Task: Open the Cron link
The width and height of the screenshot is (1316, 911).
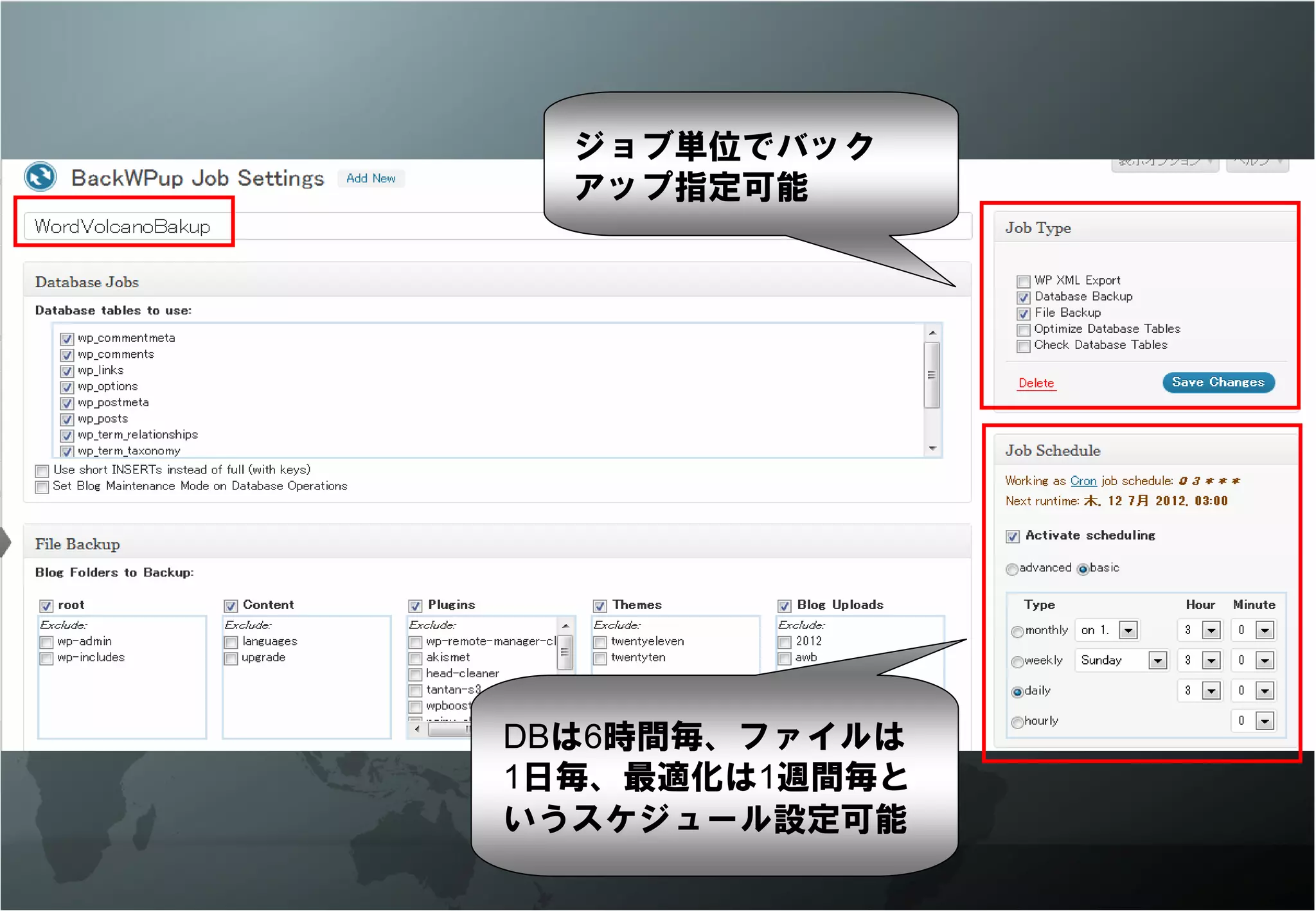Action: (1083, 481)
